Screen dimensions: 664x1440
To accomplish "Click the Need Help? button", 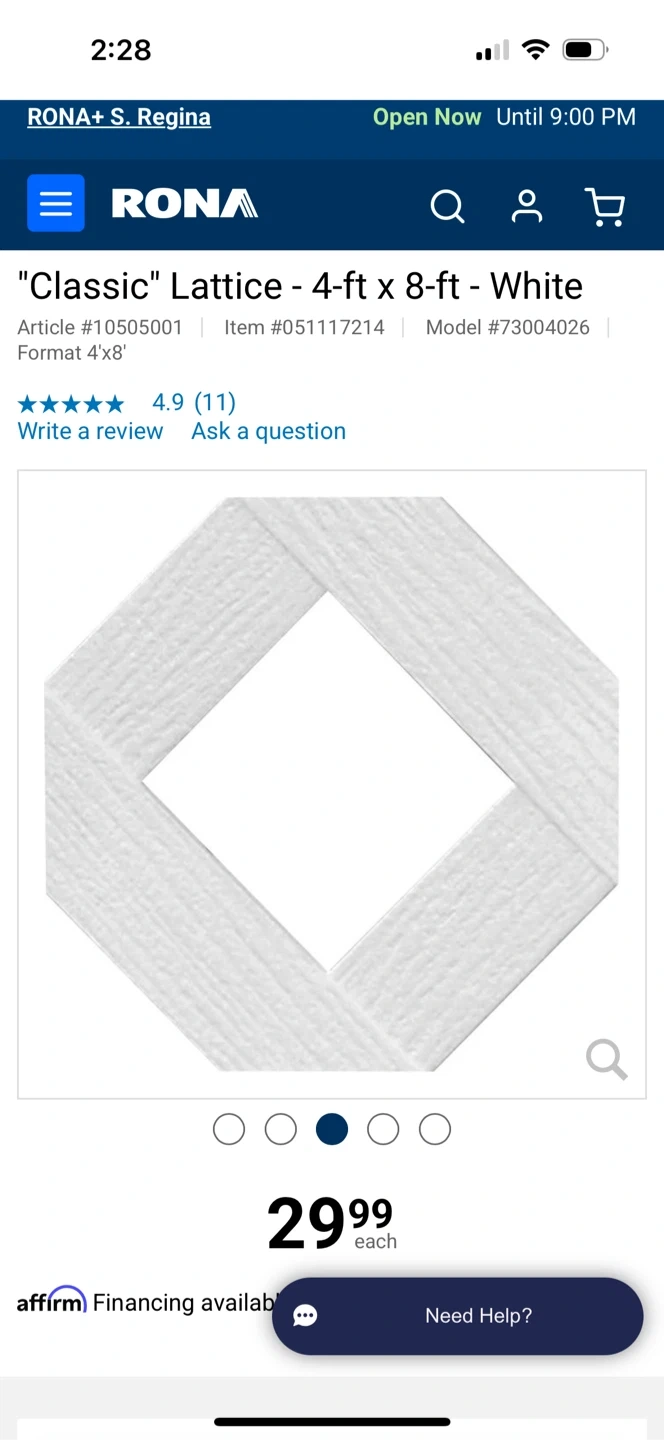I will click(458, 1316).
